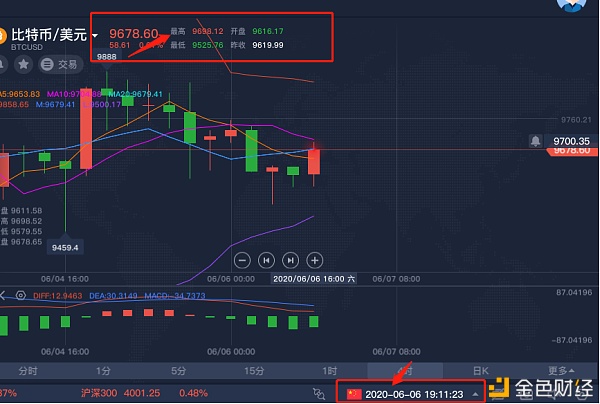This screenshot has height=404, width=600.
Task: Click the link icon in bottom status bar
Action: click(x=319, y=394)
